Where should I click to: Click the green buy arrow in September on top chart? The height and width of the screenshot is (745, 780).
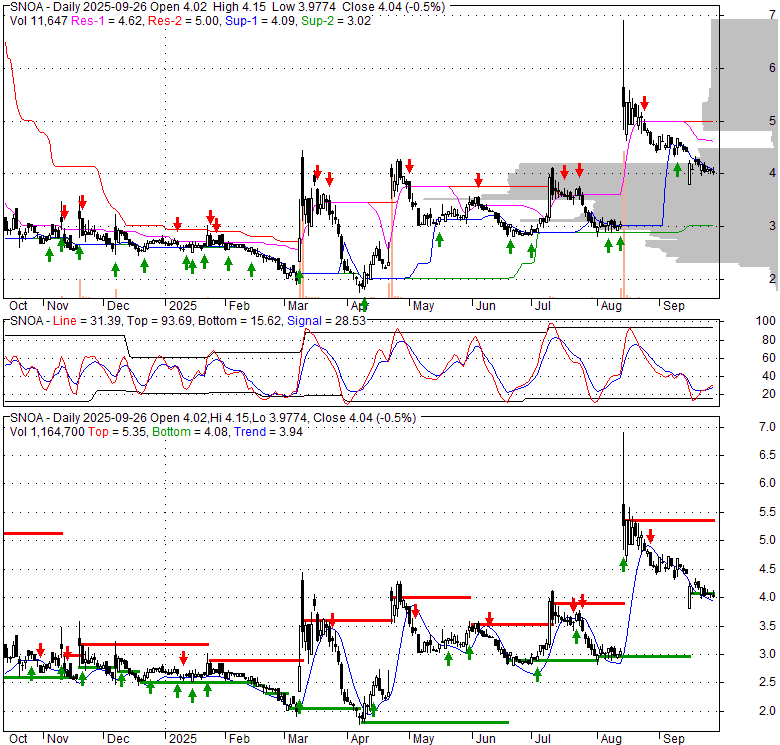coord(677,170)
